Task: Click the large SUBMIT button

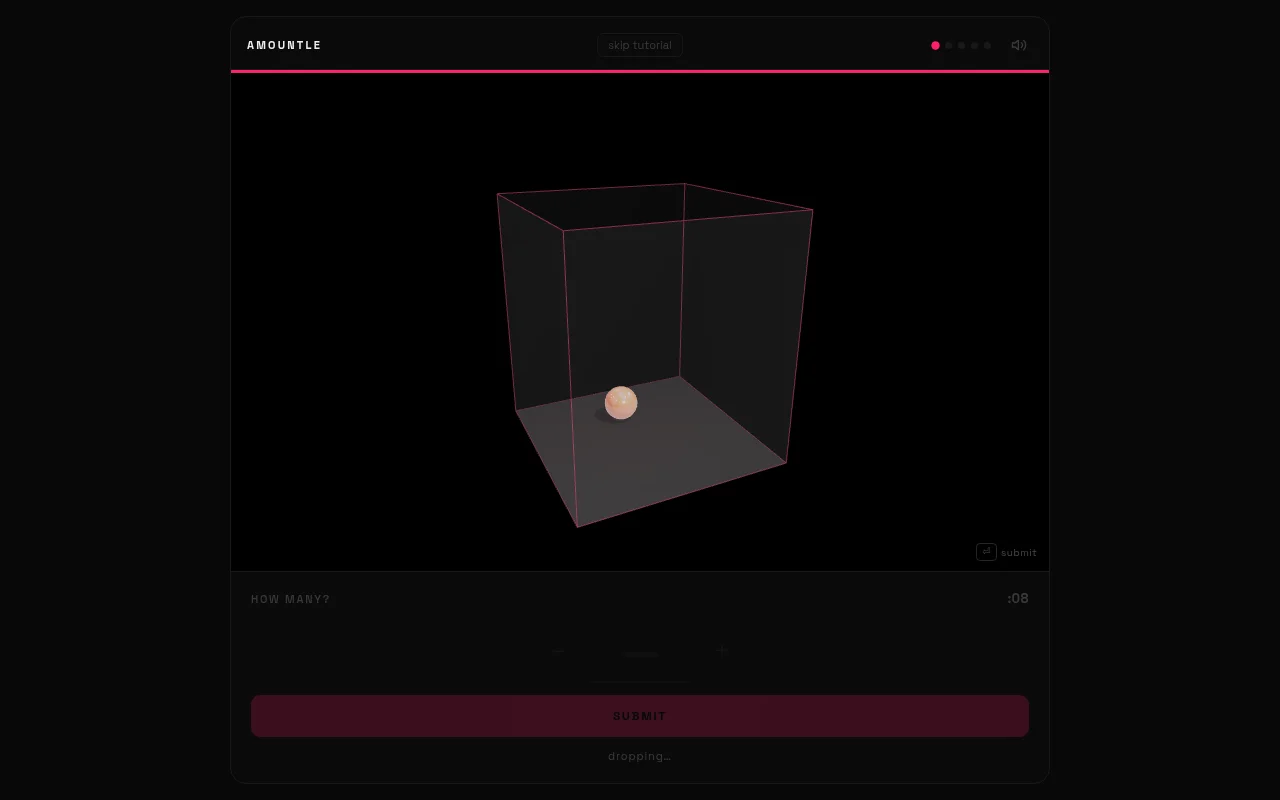Action: click(640, 716)
